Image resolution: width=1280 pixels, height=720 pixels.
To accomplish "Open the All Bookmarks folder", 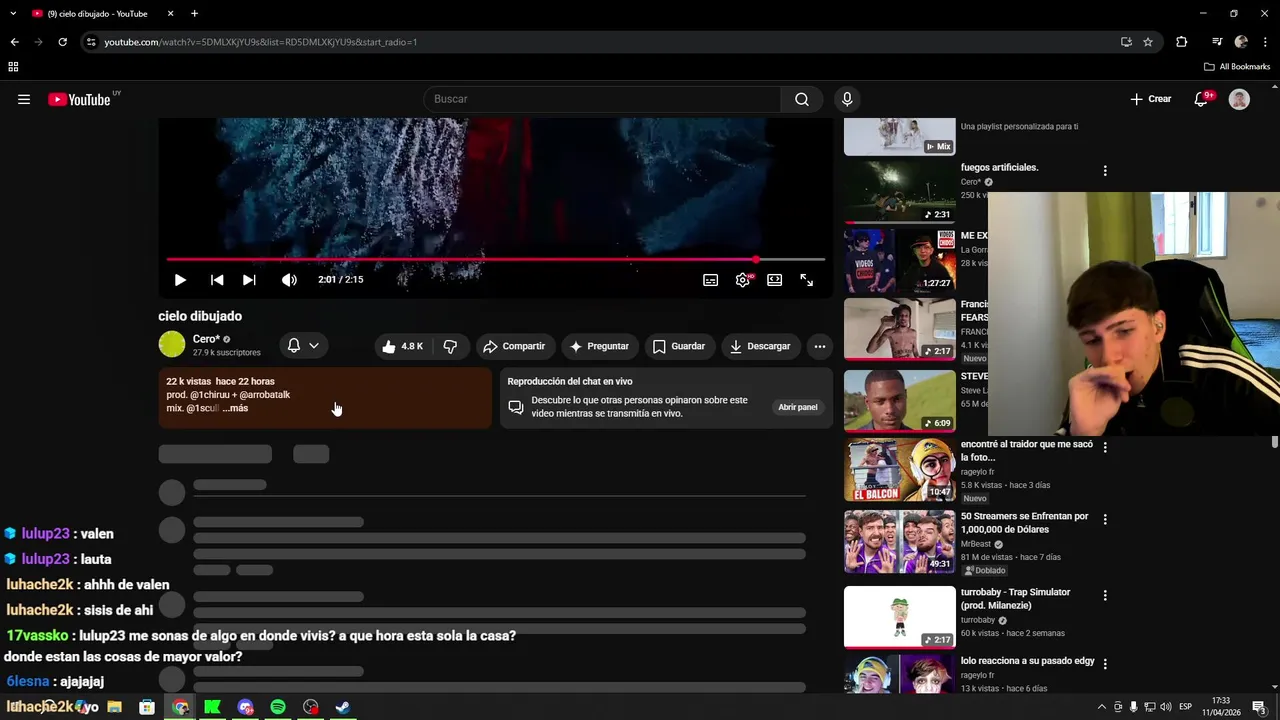I will (1237, 67).
